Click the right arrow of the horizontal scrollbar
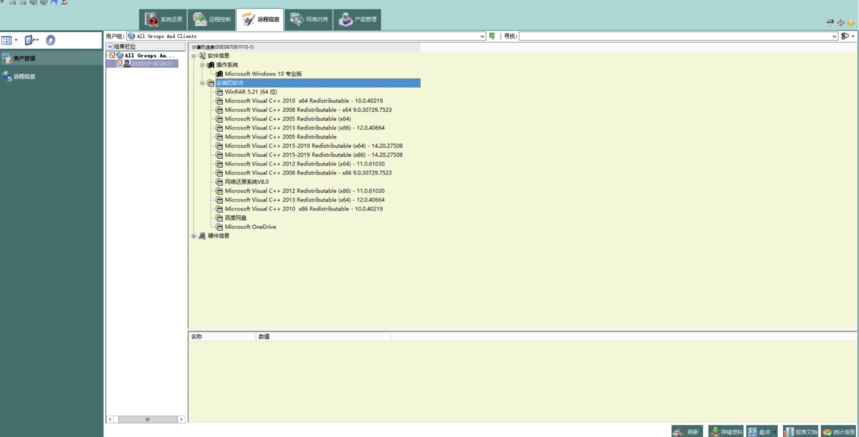Image resolution: width=859 pixels, height=437 pixels. point(181,419)
